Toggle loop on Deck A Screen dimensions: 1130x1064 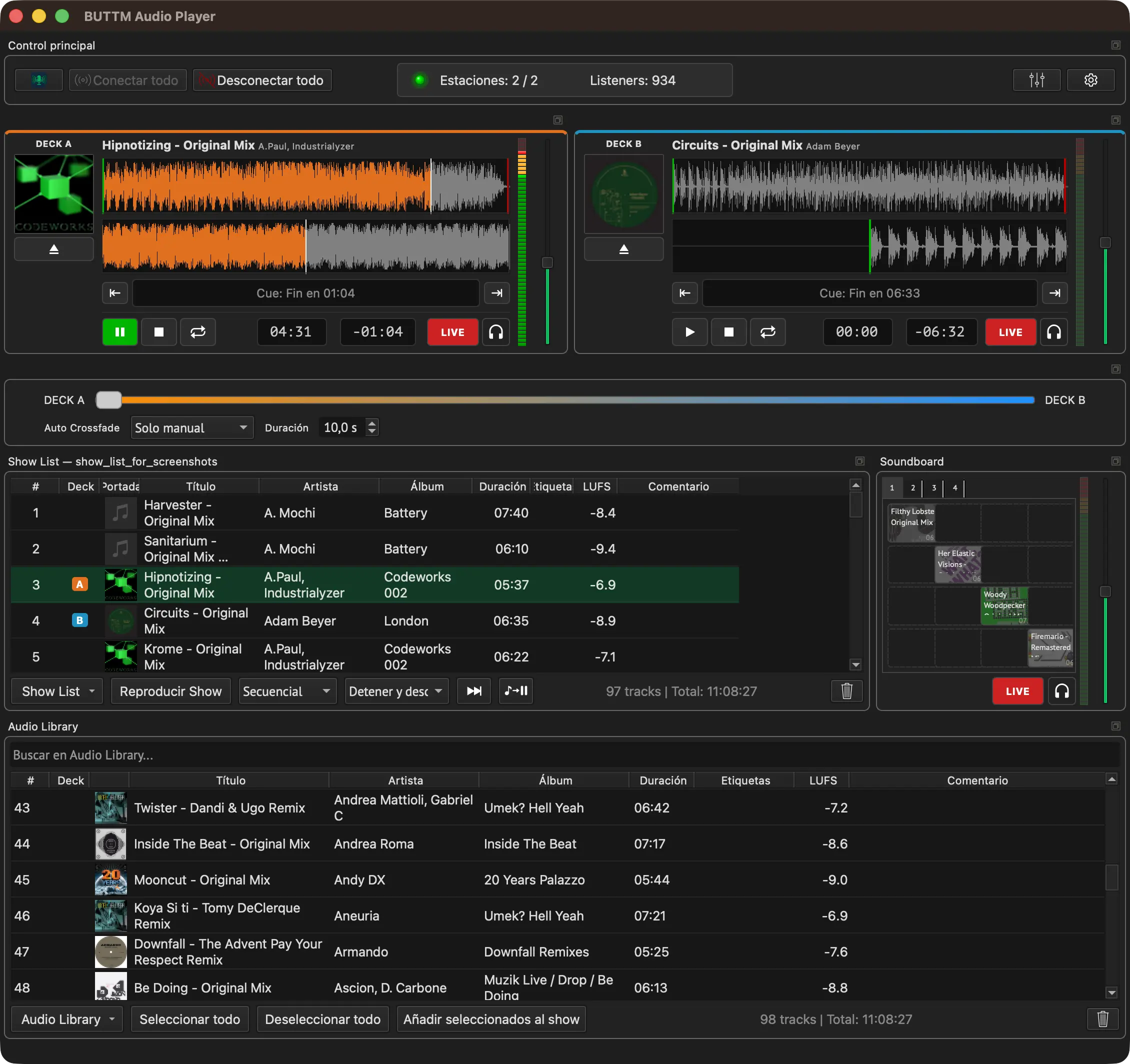198,332
